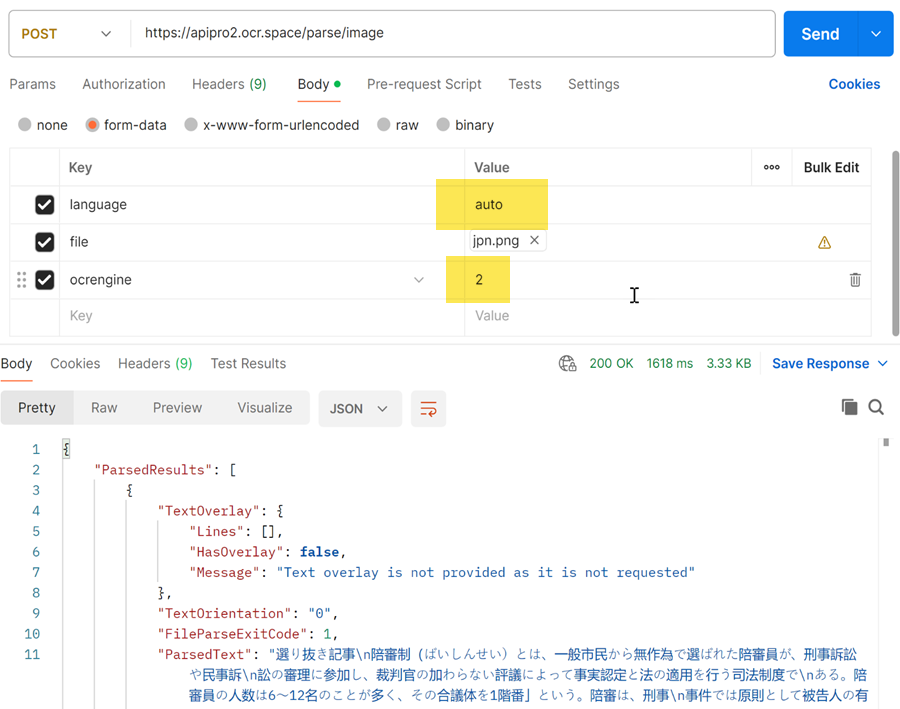Click the warning icon in file row

824,242
